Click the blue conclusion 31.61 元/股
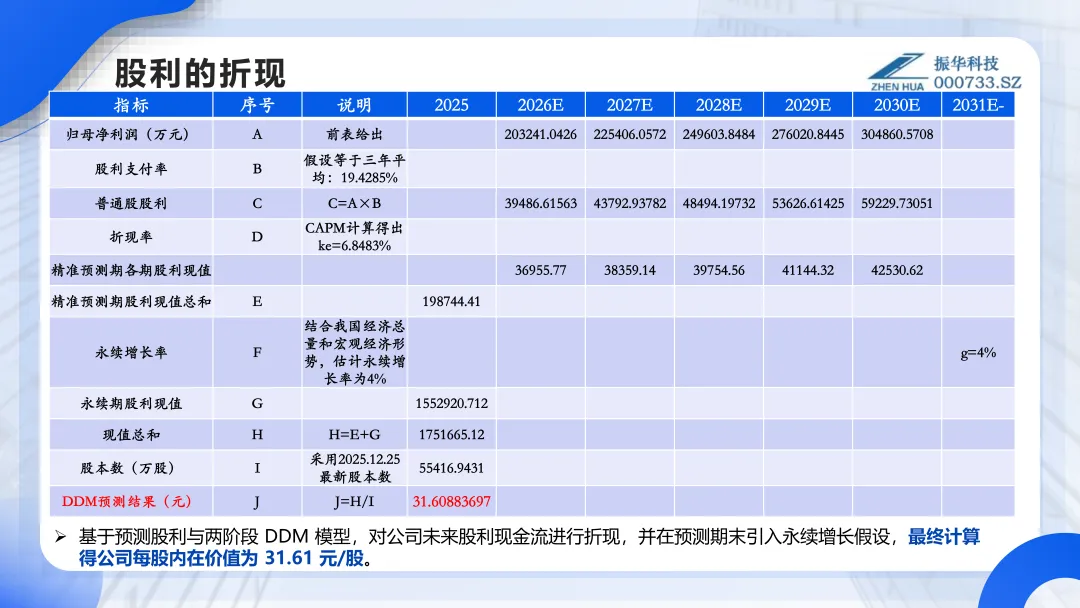 (x=314, y=558)
